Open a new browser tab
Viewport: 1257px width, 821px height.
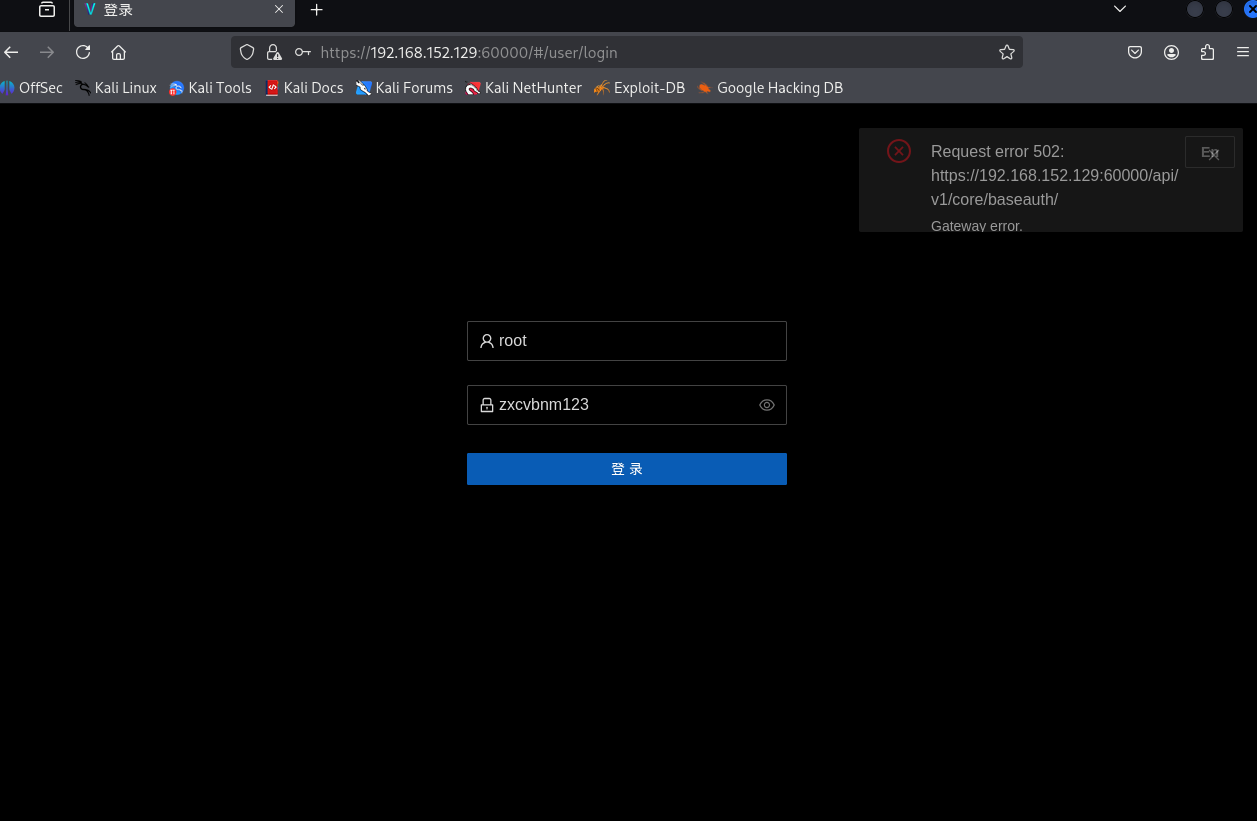click(x=316, y=10)
